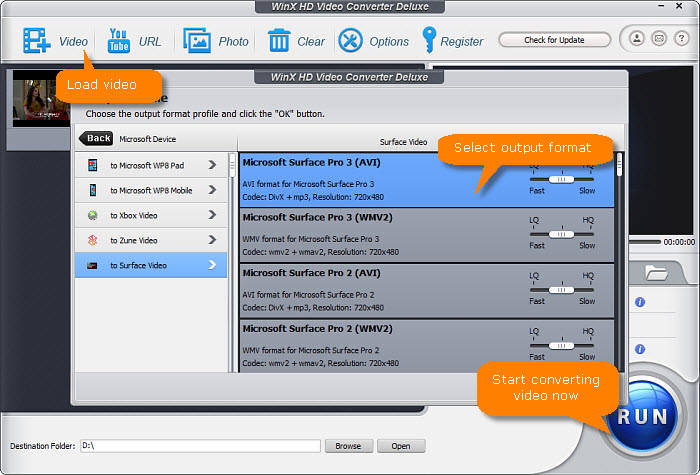Expand the Xbox Video category arrow

[212, 215]
